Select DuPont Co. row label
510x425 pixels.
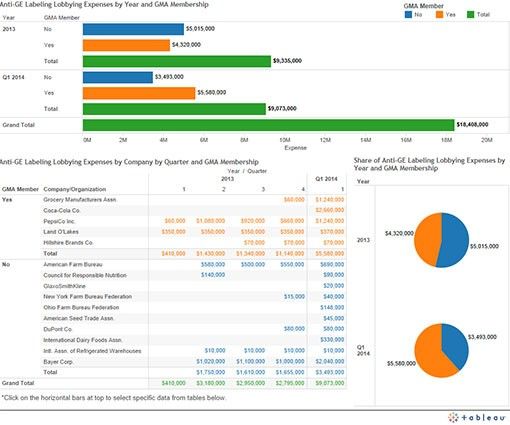pyautogui.click(x=58, y=329)
